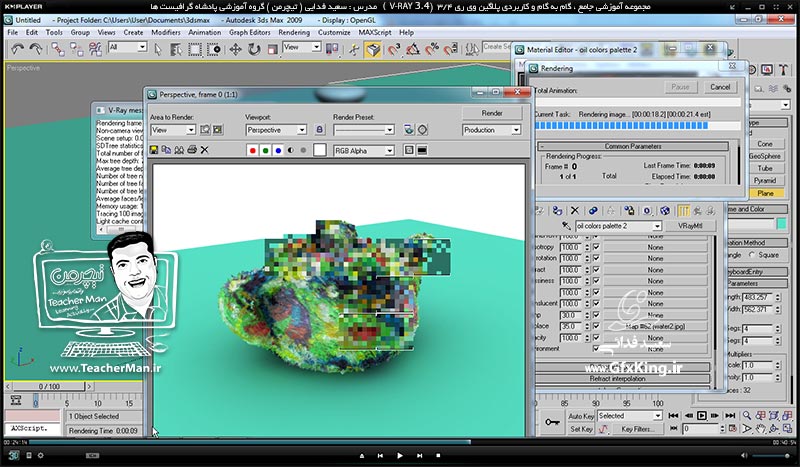Open Render Setup icon beside Render Preset

click(x=409, y=130)
